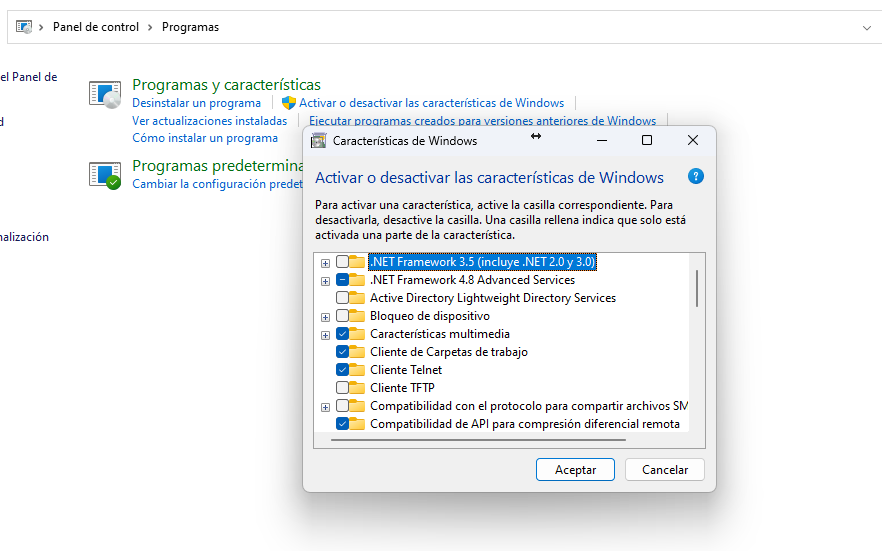This screenshot has height=551, width=882.
Task: Uncheck the Características multimedia checkbox
Action: pyautogui.click(x=342, y=333)
